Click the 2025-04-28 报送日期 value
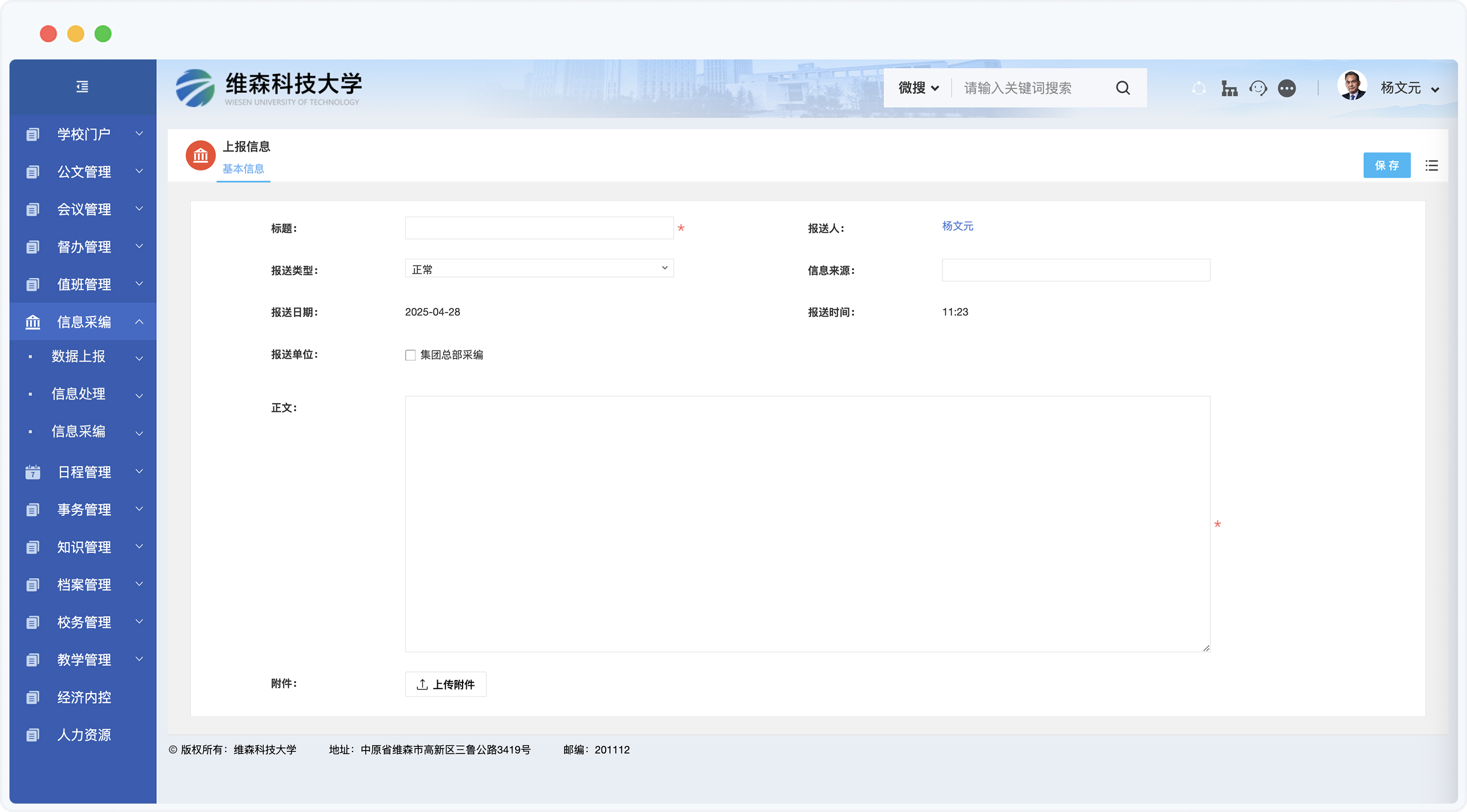Viewport: 1467px width, 812px height. tap(432, 312)
